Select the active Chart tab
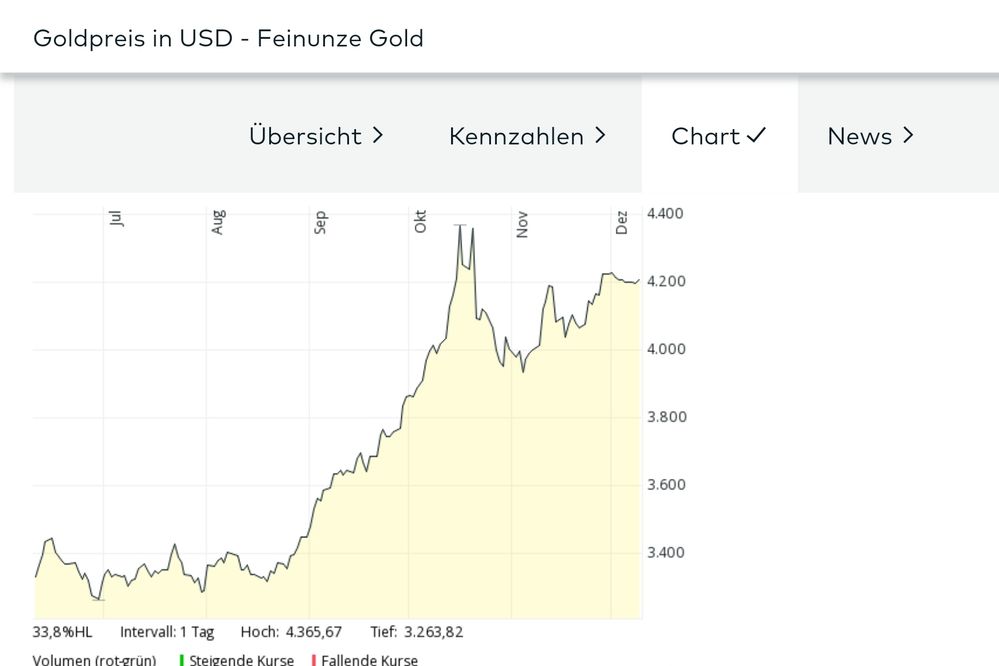Screen dimensions: 999x666 pos(706,136)
